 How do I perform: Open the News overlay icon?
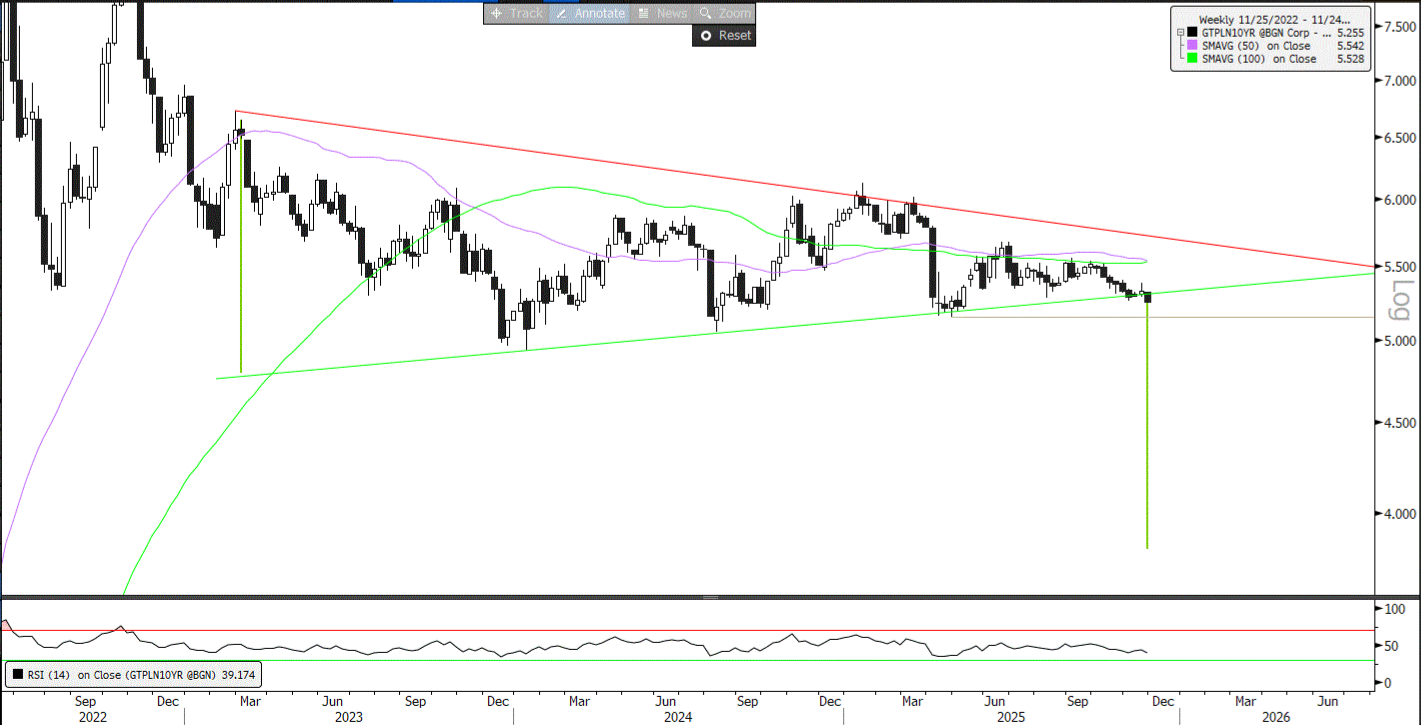[x=644, y=13]
